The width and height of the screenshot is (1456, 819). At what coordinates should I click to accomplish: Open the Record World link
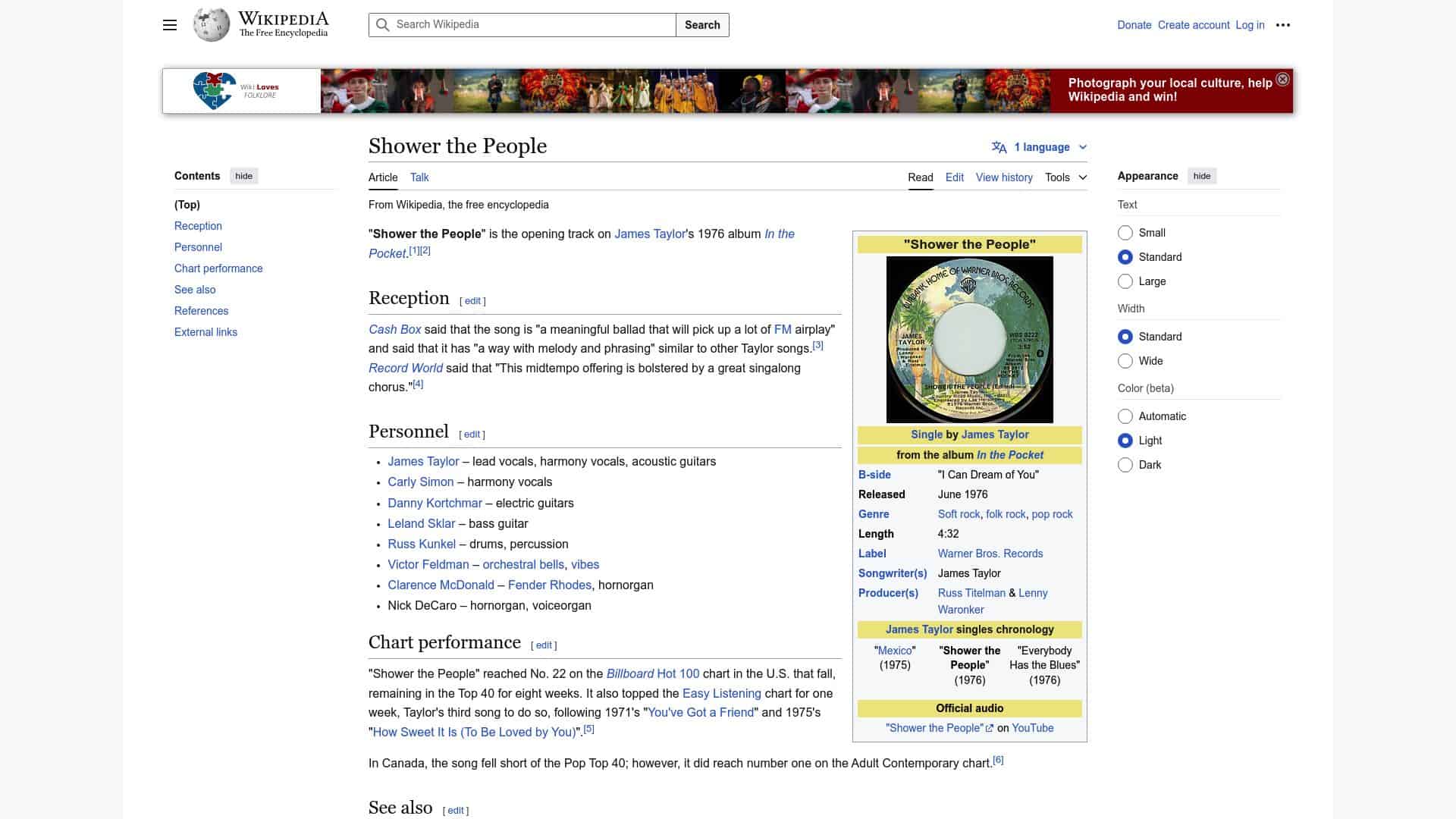406,368
